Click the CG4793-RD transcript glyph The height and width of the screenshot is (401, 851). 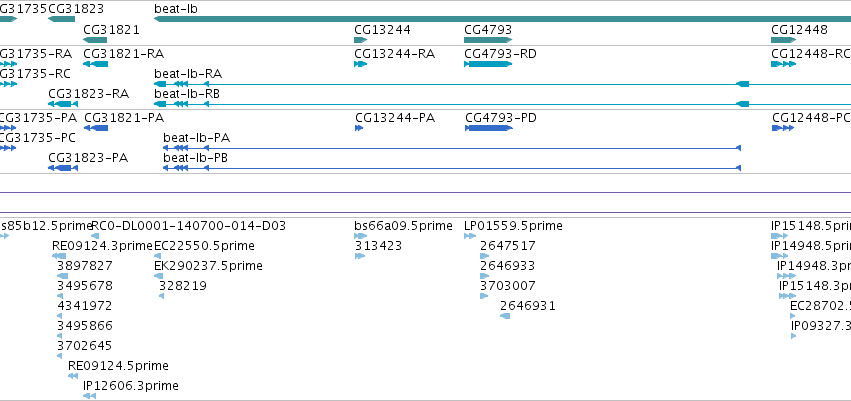(x=488, y=64)
